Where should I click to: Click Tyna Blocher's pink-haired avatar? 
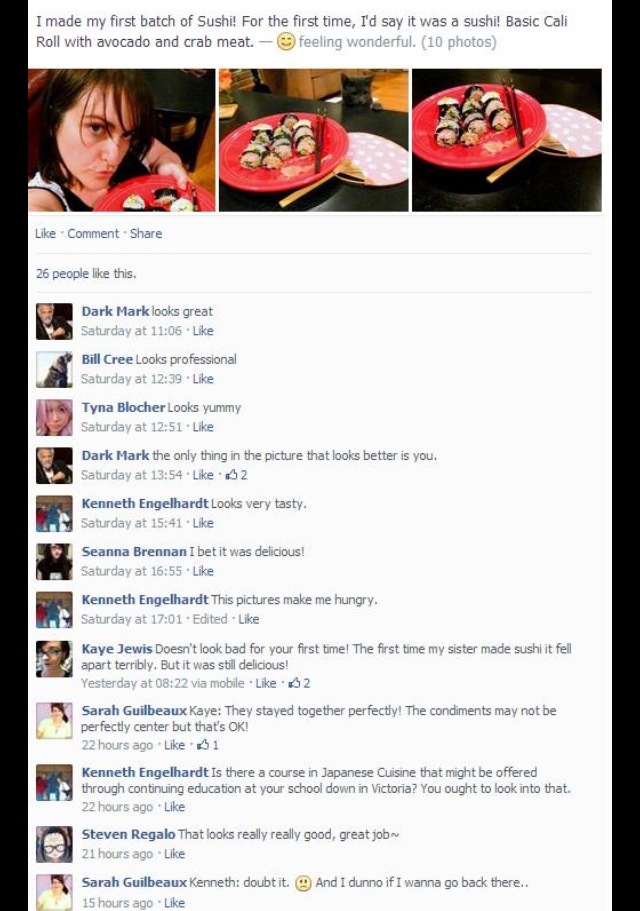(x=54, y=418)
